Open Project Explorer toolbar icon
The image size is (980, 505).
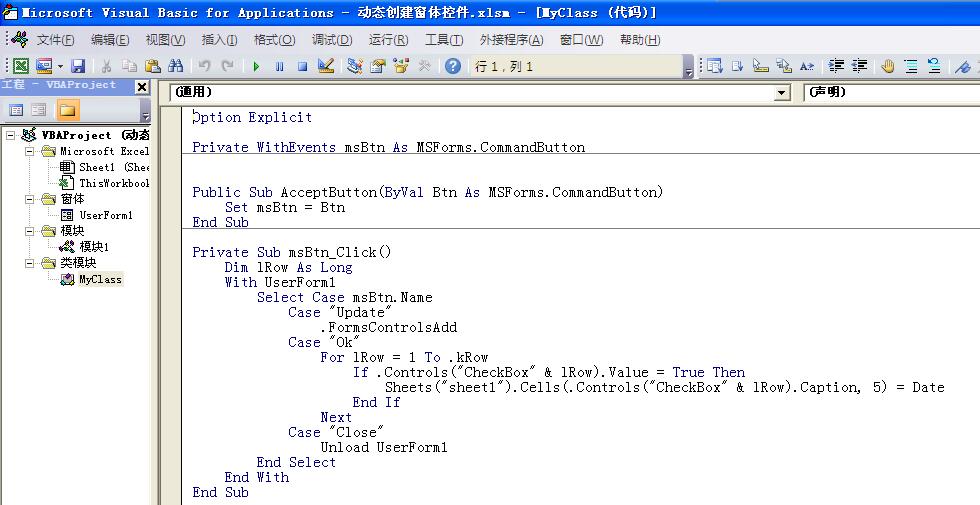point(354,66)
